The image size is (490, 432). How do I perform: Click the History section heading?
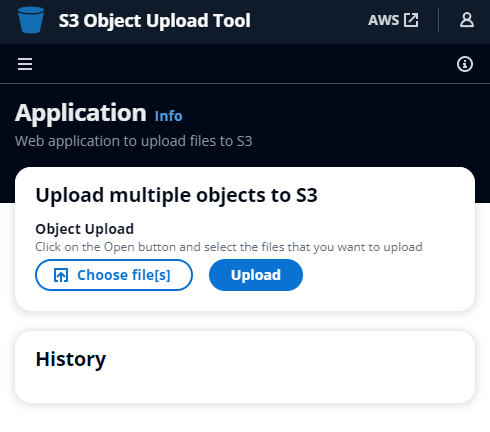pyautogui.click(x=71, y=359)
